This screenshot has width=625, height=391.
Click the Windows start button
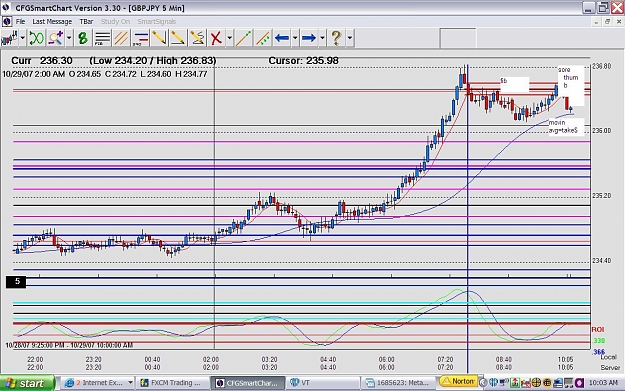tap(27, 383)
